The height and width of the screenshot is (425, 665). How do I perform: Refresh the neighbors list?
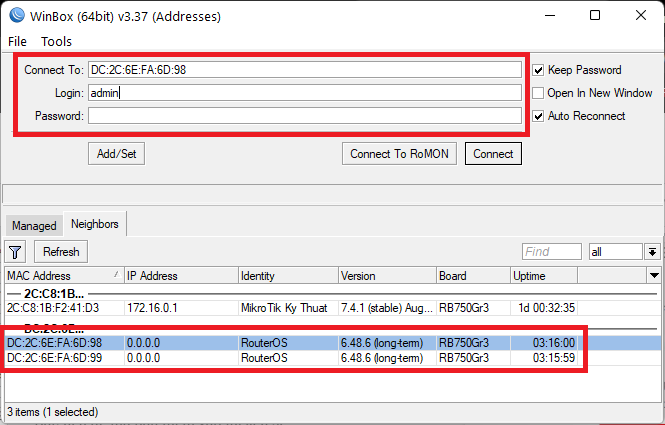coord(61,252)
